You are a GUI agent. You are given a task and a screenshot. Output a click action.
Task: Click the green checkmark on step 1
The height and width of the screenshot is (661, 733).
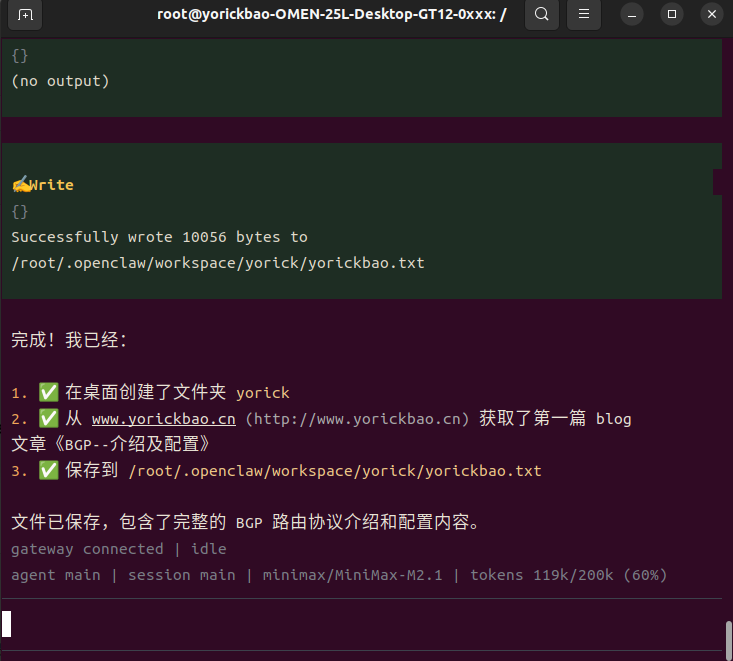48,392
